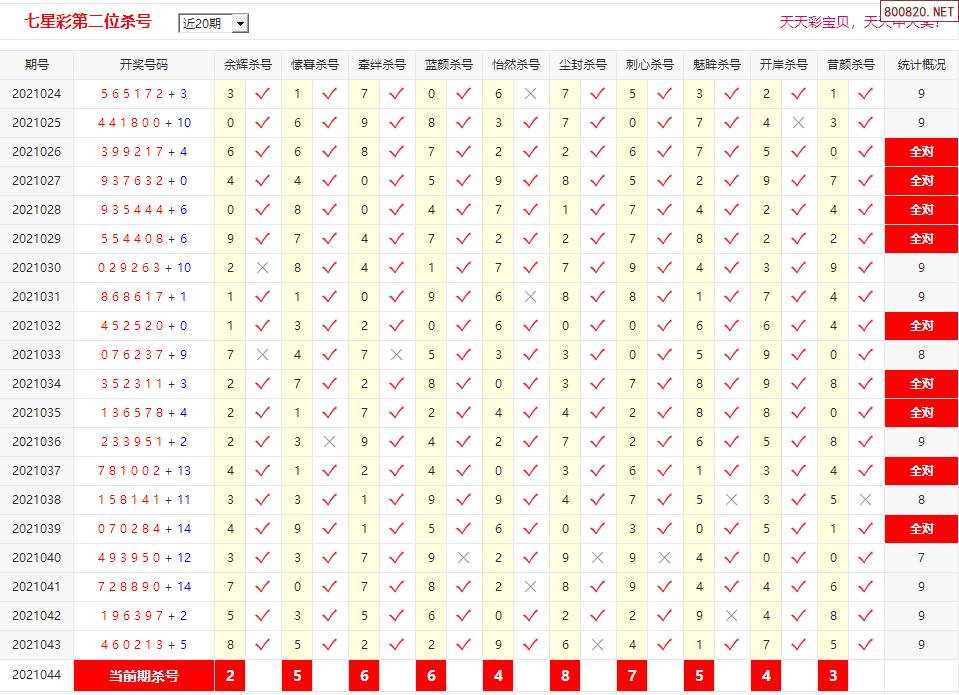This screenshot has height=695, width=959.
Task: Click gray X under 怡然杀号 in row 2021024
Action: coord(530,94)
